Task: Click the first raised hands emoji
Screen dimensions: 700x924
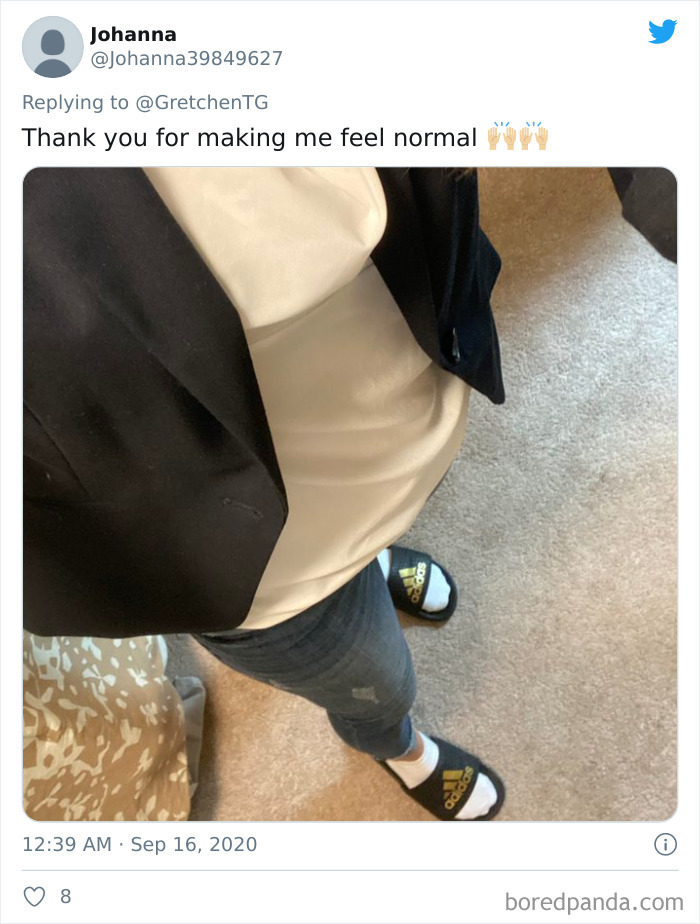Action: click(x=502, y=136)
